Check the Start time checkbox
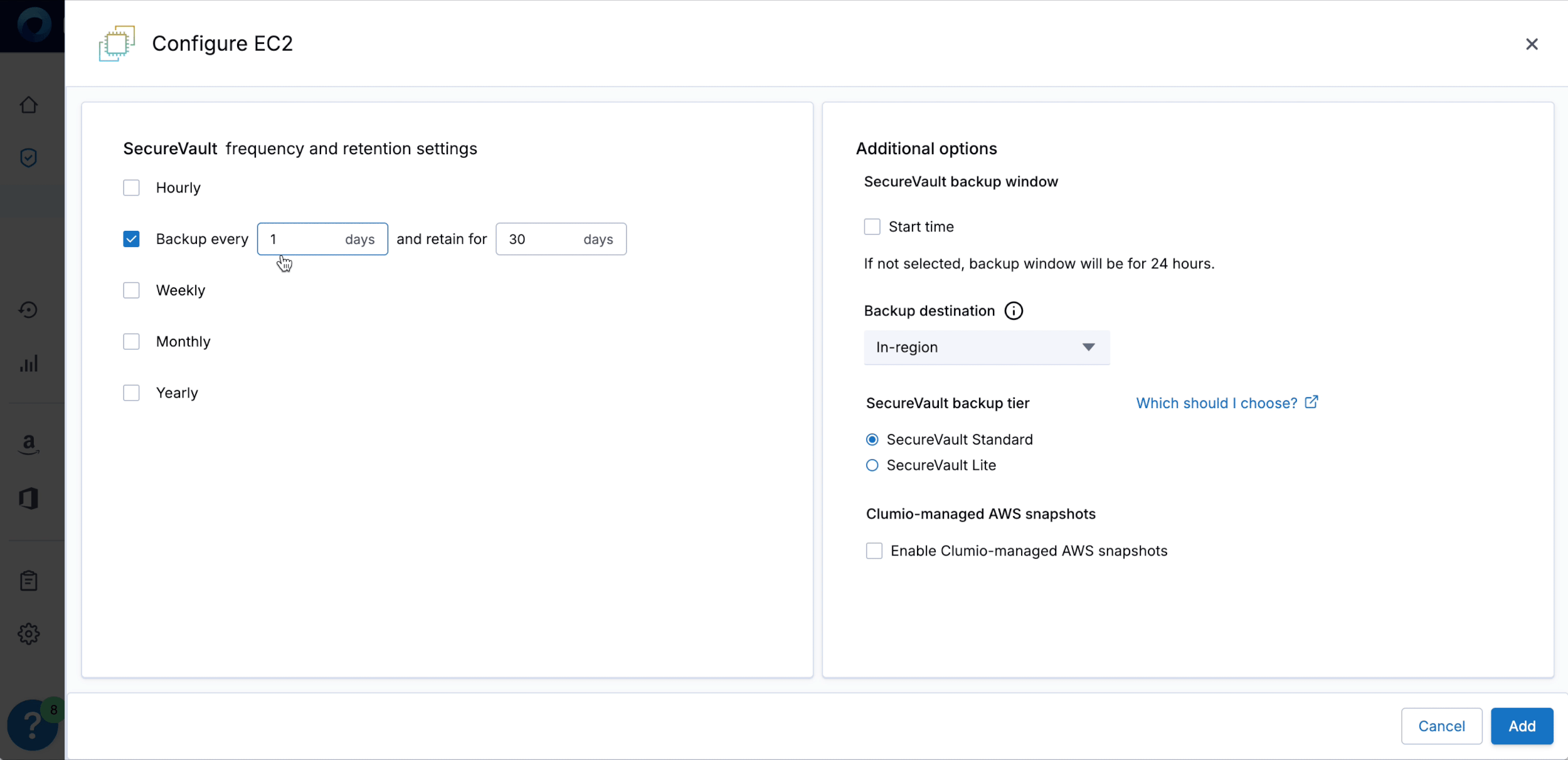This screenshot has height=760, width=1568. coord(872,226)
